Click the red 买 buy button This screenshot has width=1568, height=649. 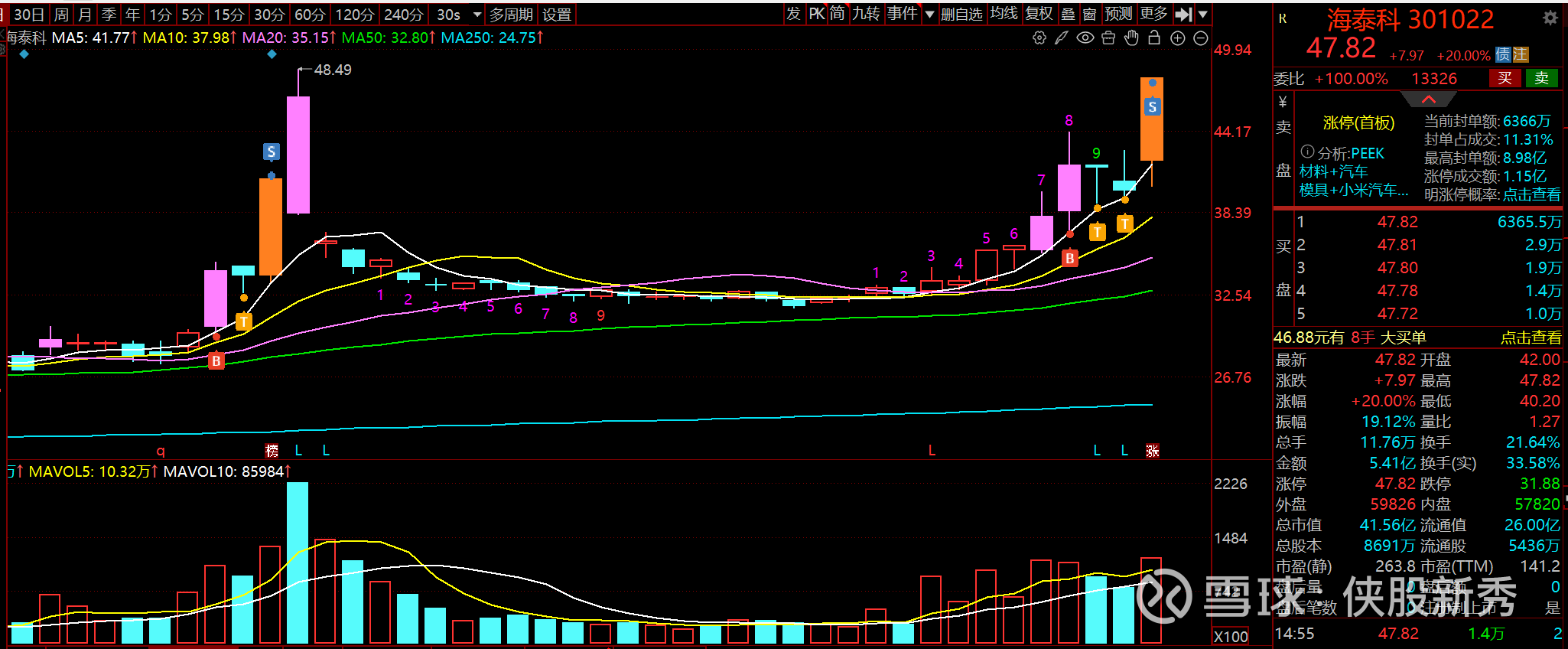point(1505,78)
